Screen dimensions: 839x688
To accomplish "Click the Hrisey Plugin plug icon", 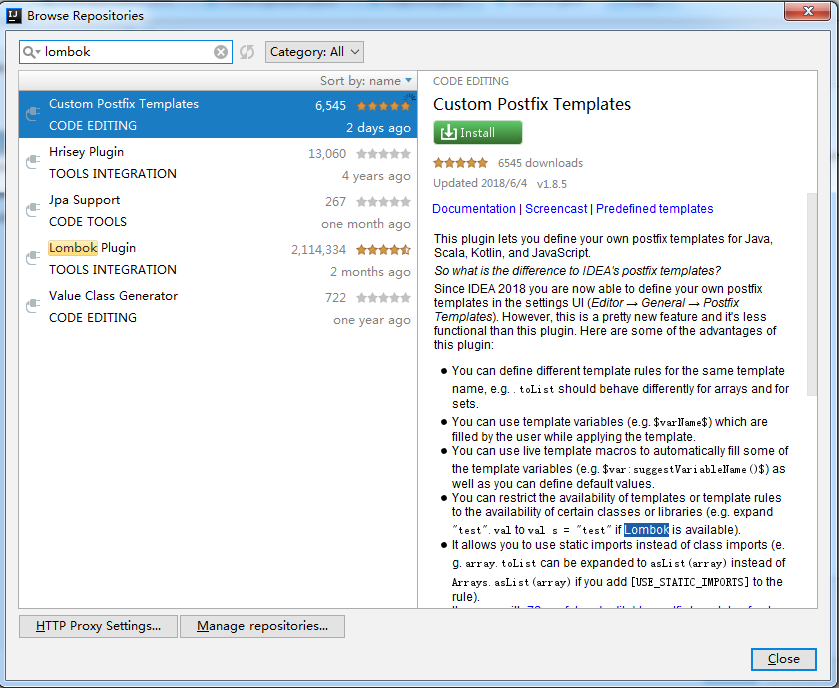I will click(x=33, y=162).
